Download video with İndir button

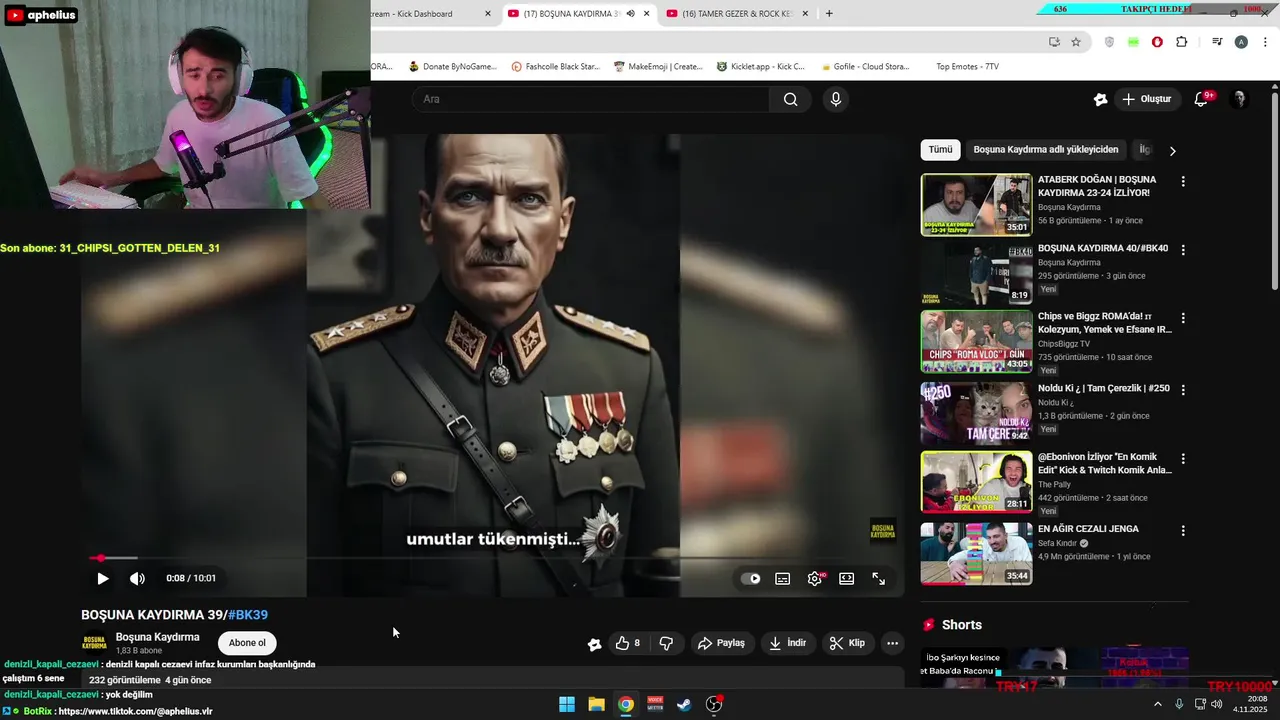pyautogui.click(x=788, y=643)
